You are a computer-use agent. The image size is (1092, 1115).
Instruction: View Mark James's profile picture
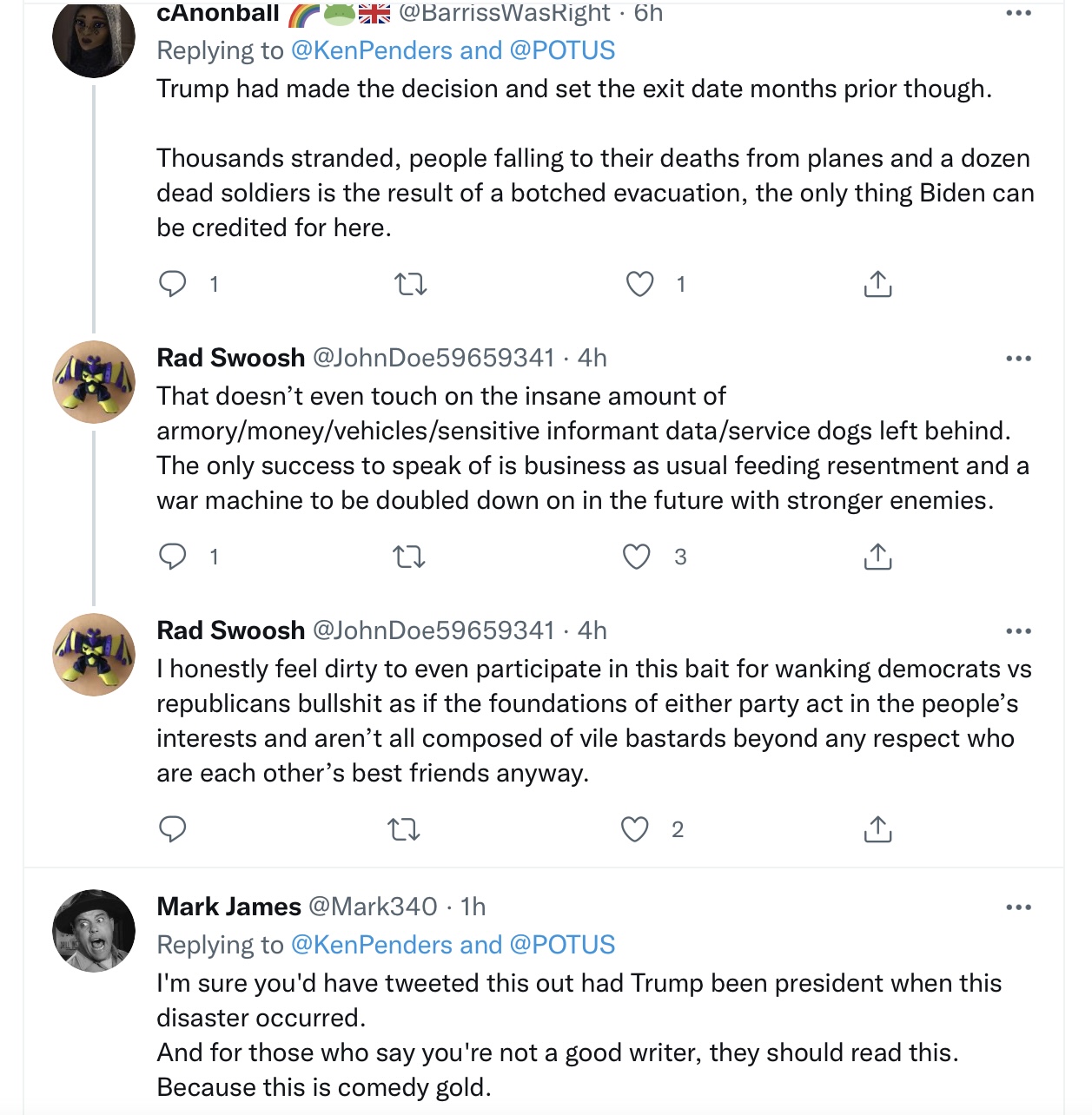pos(94,930)
